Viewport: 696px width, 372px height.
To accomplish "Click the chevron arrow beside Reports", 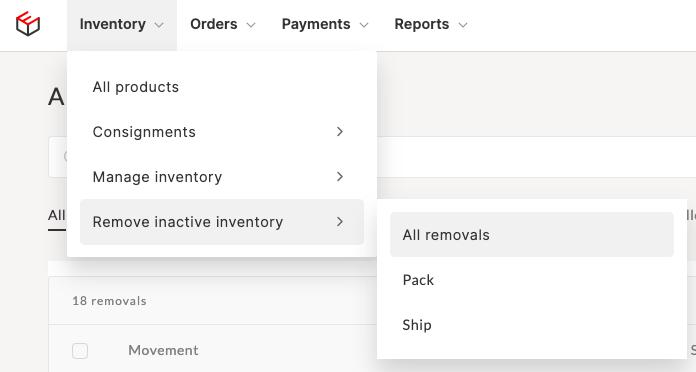I will [463, 25].
